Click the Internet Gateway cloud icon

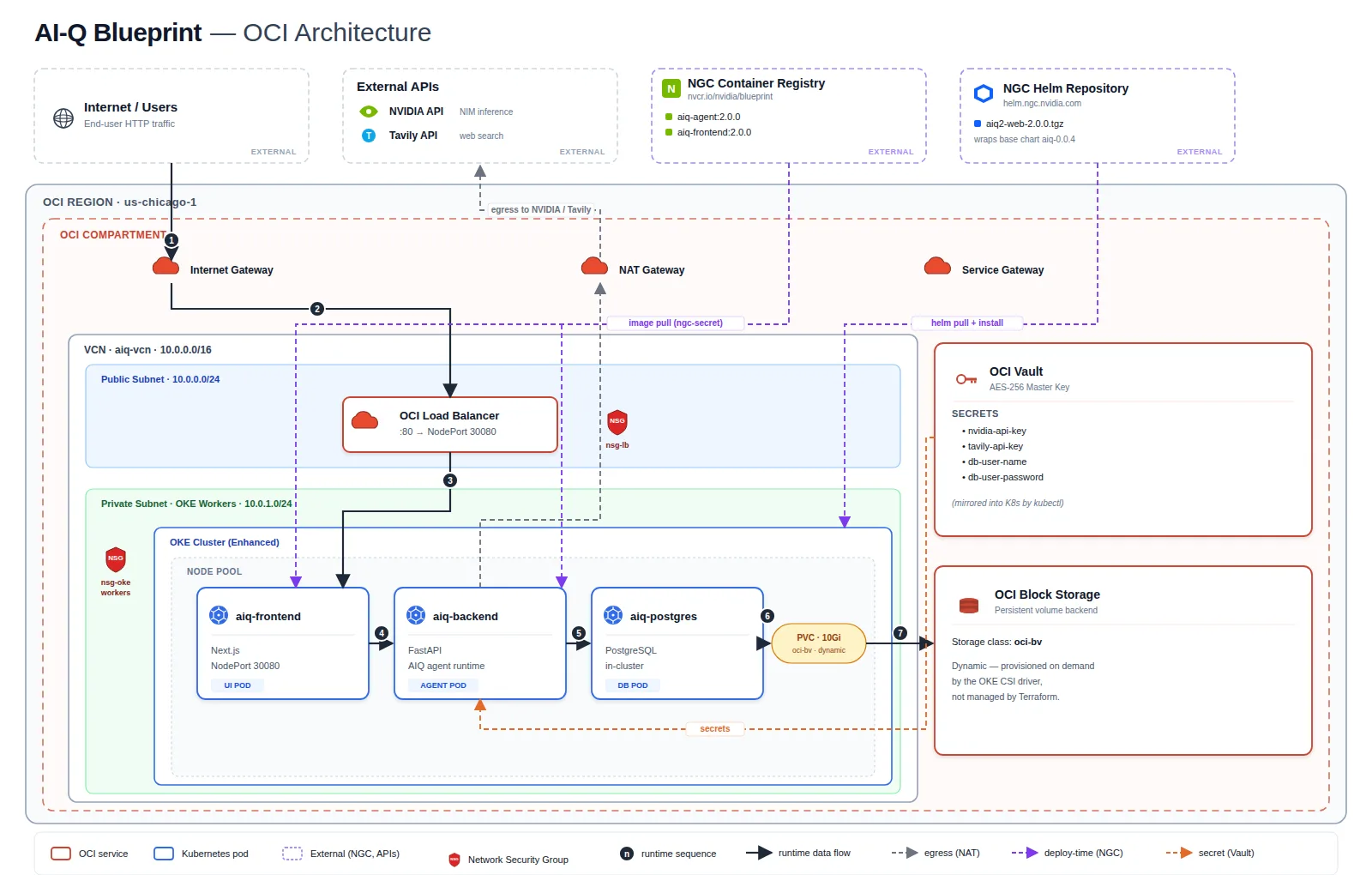165,266
